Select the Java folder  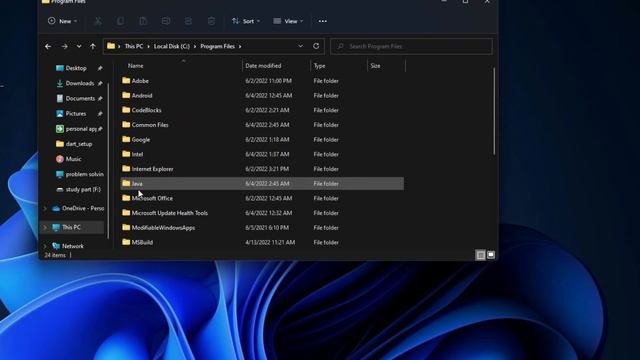coord(262,184)
